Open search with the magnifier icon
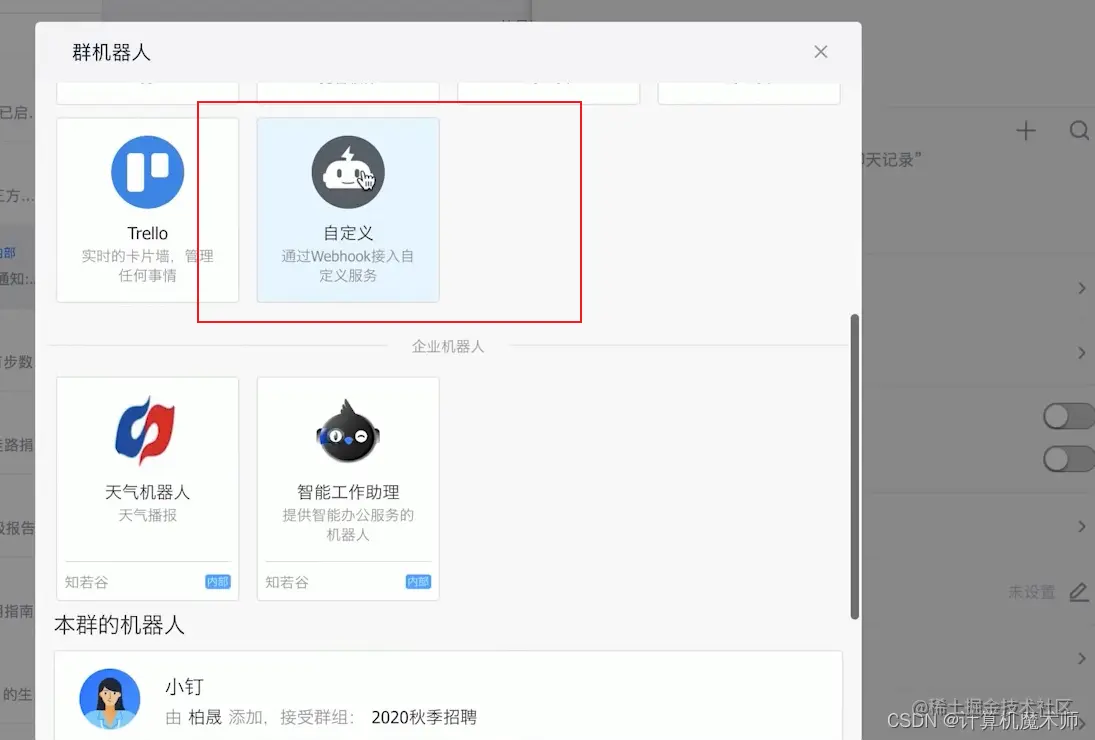 (x=1078, y=130)
